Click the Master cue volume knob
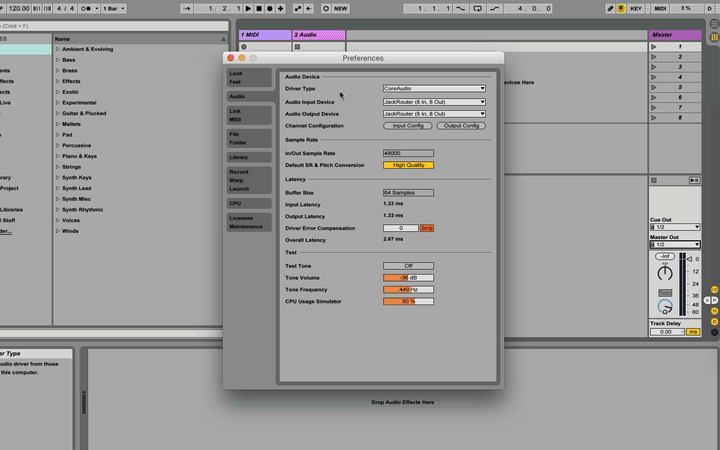This screenshot has height=450, width=720. (665, 306)
